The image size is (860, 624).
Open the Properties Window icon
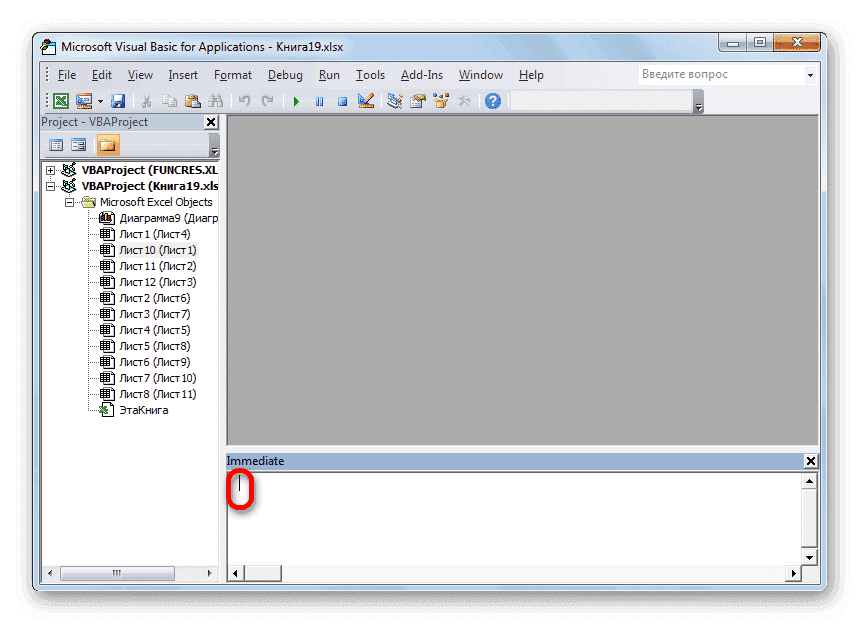click(x=417, y=100)
